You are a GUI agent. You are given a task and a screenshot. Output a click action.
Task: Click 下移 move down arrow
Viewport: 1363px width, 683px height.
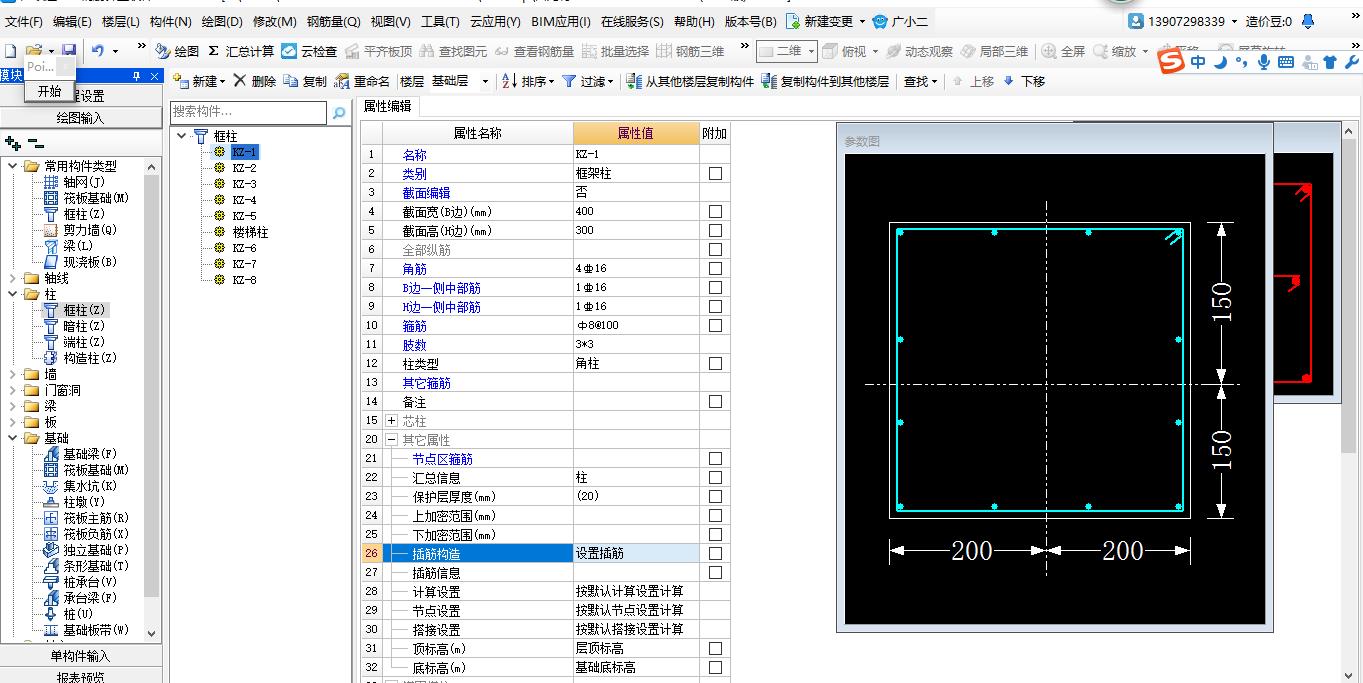pos(1023,81)
